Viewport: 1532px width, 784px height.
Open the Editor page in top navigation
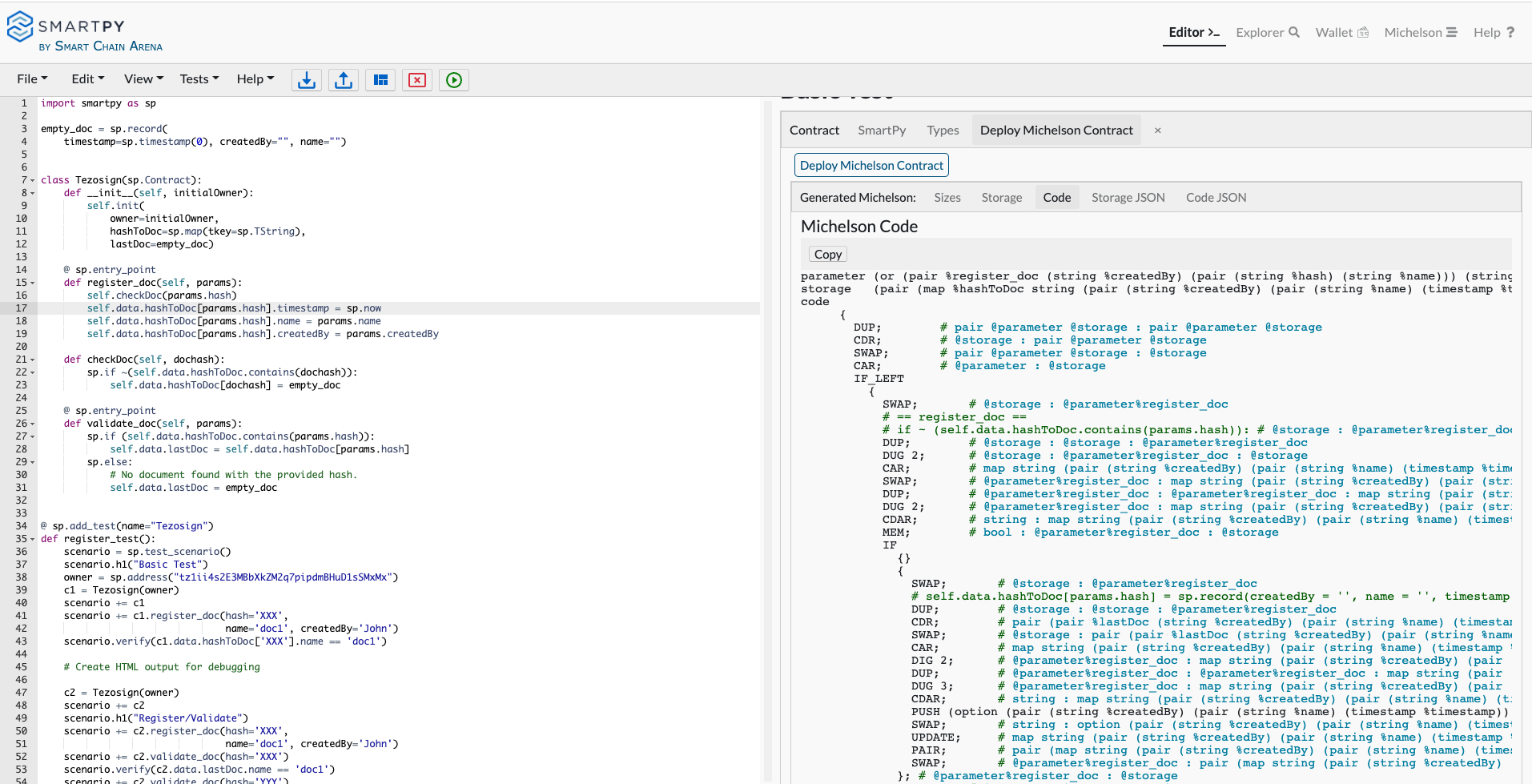[x=1194, y=33]
